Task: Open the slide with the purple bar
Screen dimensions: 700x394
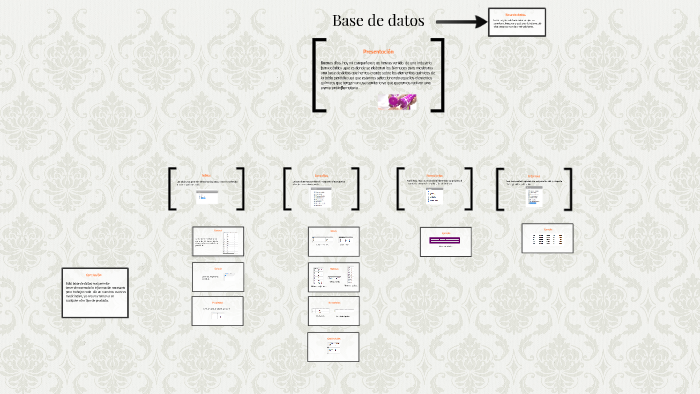Action: click(446, 242)
